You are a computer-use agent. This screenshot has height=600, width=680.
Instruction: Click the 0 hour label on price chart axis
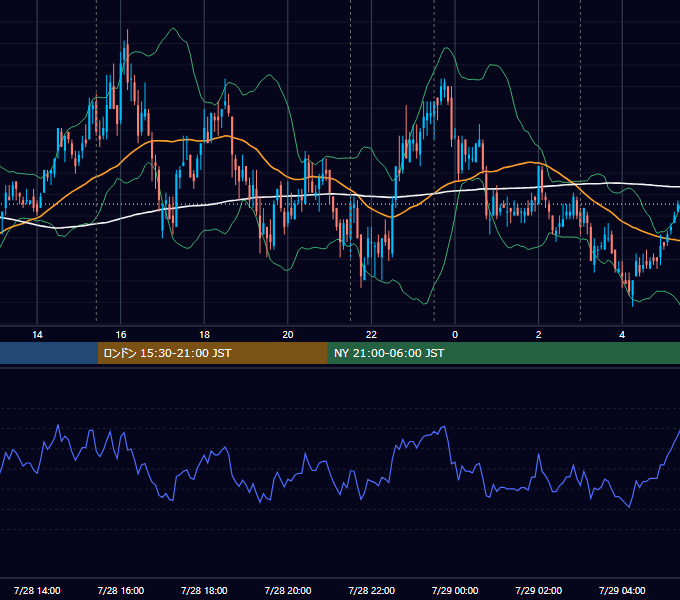coord(455,335)
